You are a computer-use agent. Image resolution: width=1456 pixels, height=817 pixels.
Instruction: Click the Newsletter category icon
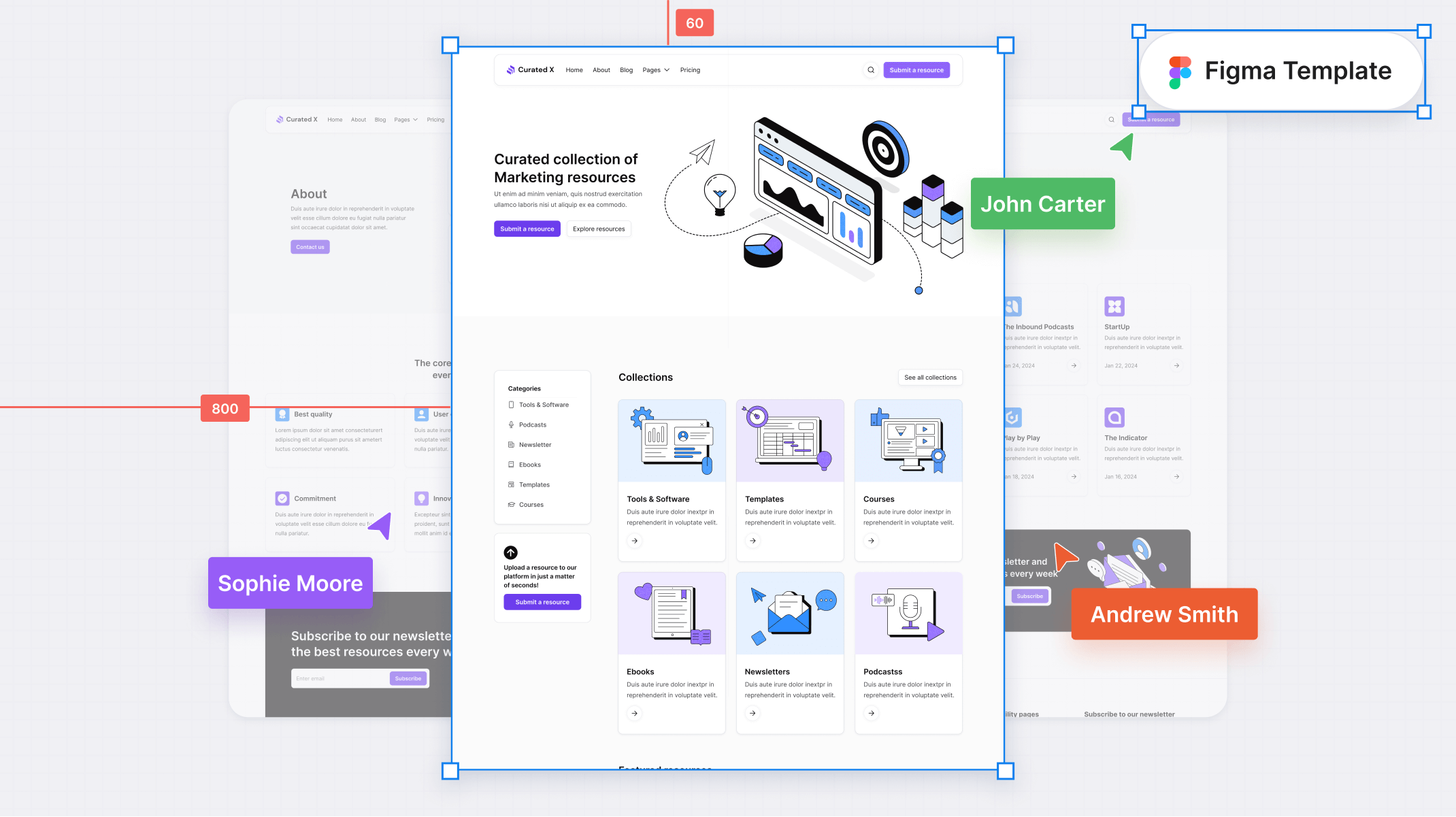[x=511, y=444]
